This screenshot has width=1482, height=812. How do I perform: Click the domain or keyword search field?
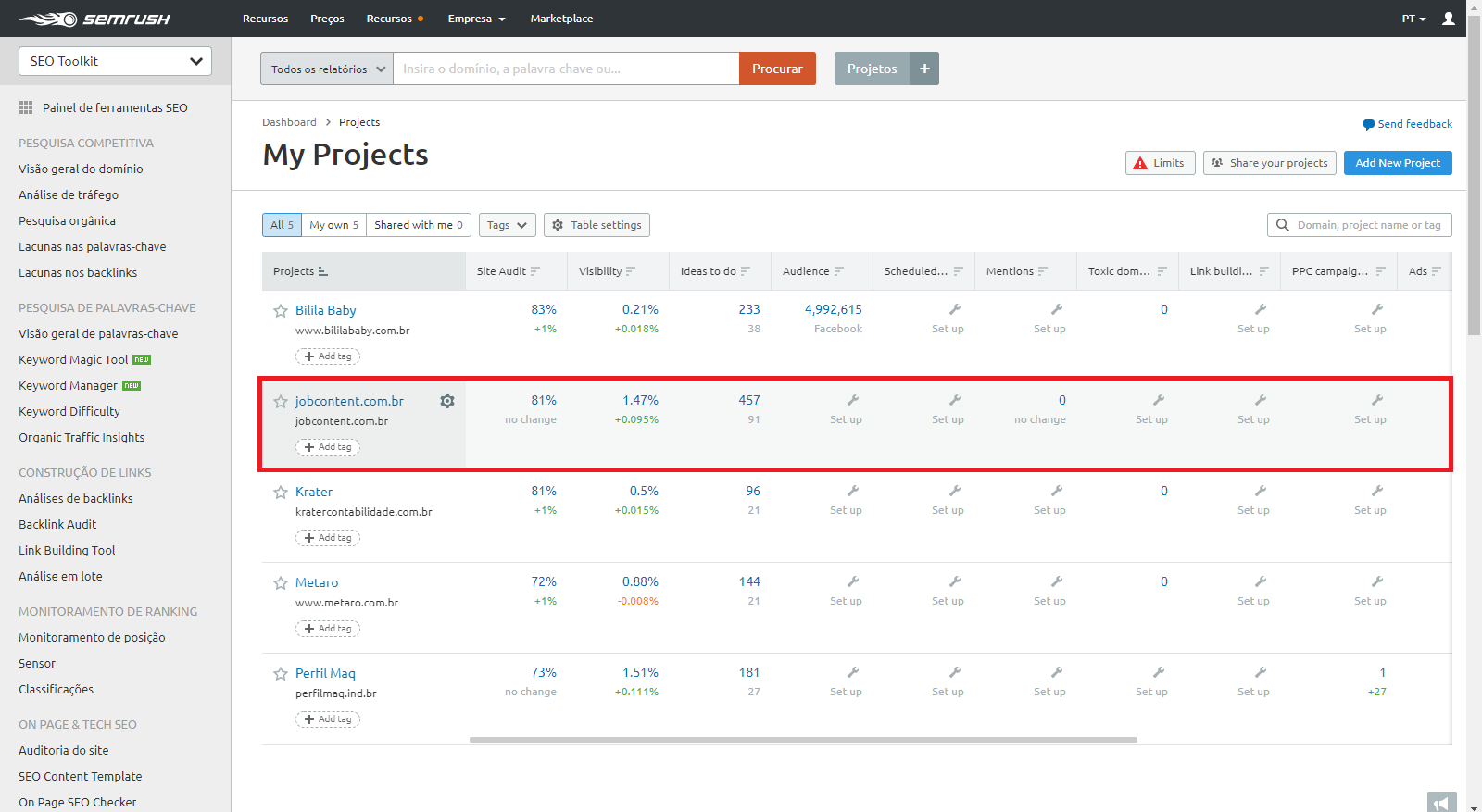point(566,69)
